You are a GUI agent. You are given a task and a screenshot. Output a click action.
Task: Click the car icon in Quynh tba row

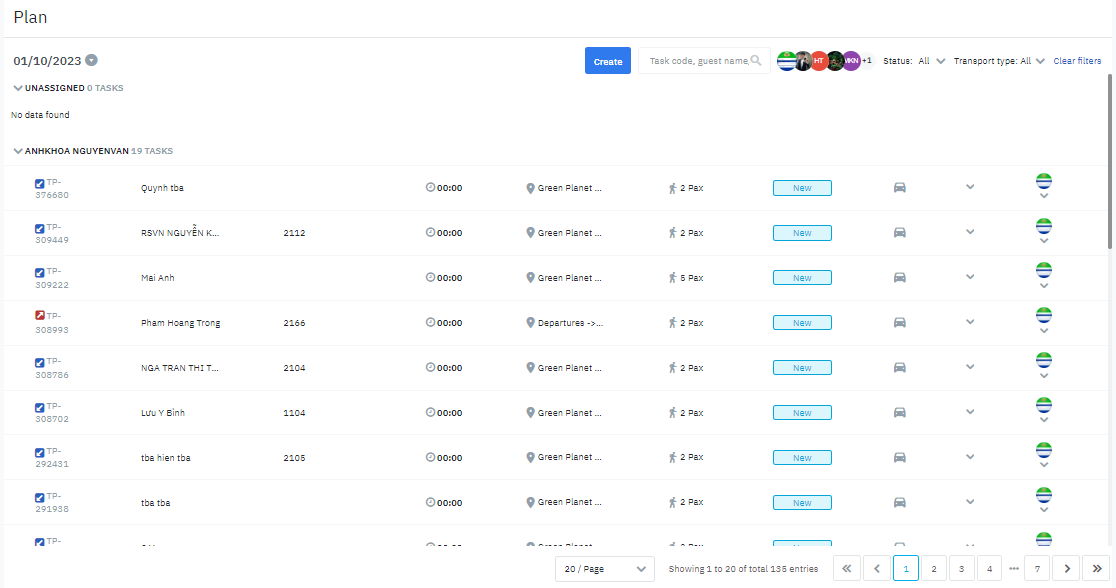[899, 187]
